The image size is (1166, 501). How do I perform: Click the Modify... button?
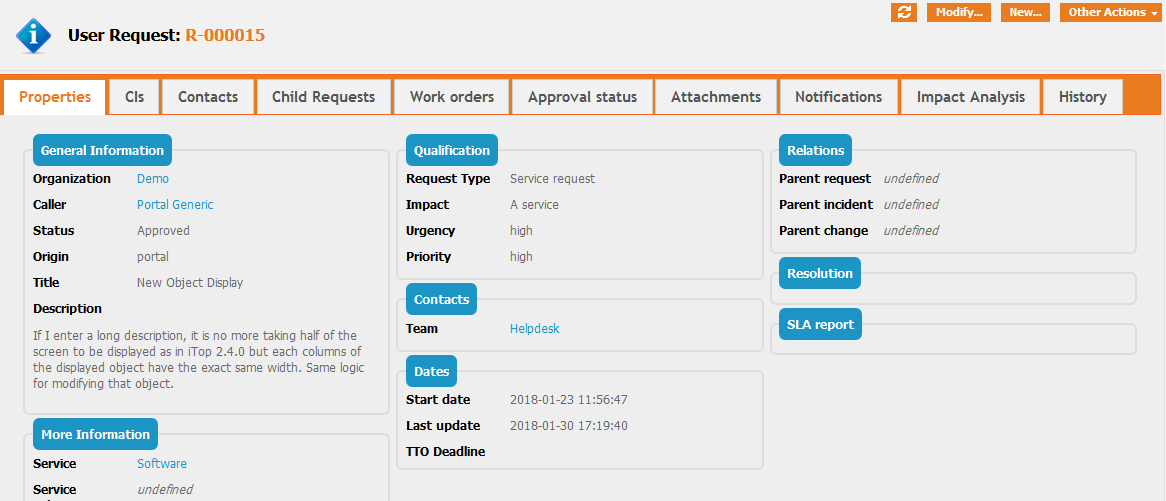point(959,12)
